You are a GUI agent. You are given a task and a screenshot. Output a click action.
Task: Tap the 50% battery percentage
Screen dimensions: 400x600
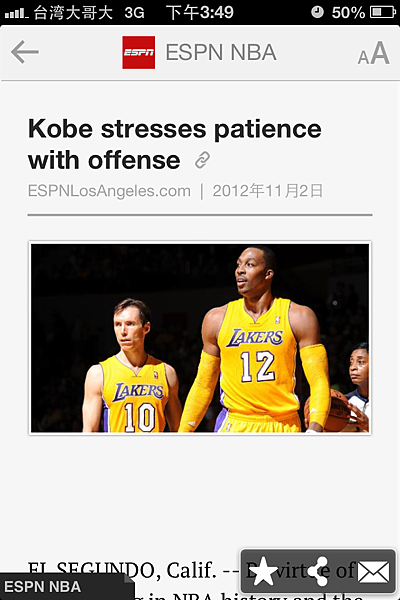click(x=348, y=13)
